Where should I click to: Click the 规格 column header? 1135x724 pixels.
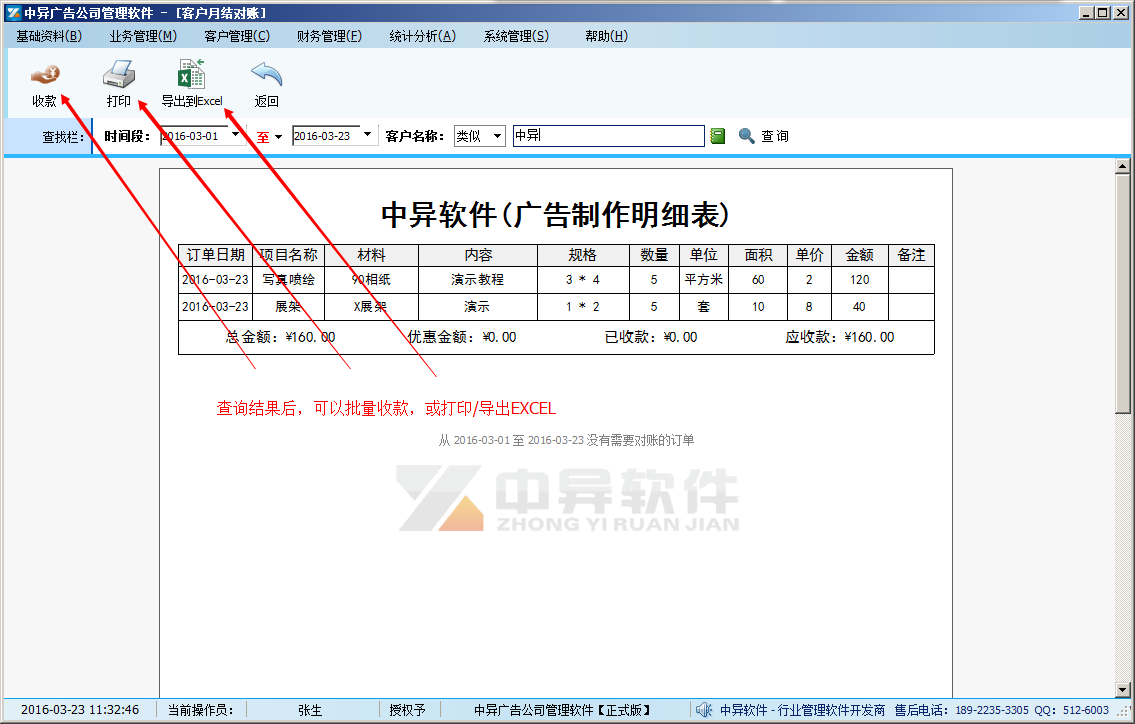coord(583,255)
